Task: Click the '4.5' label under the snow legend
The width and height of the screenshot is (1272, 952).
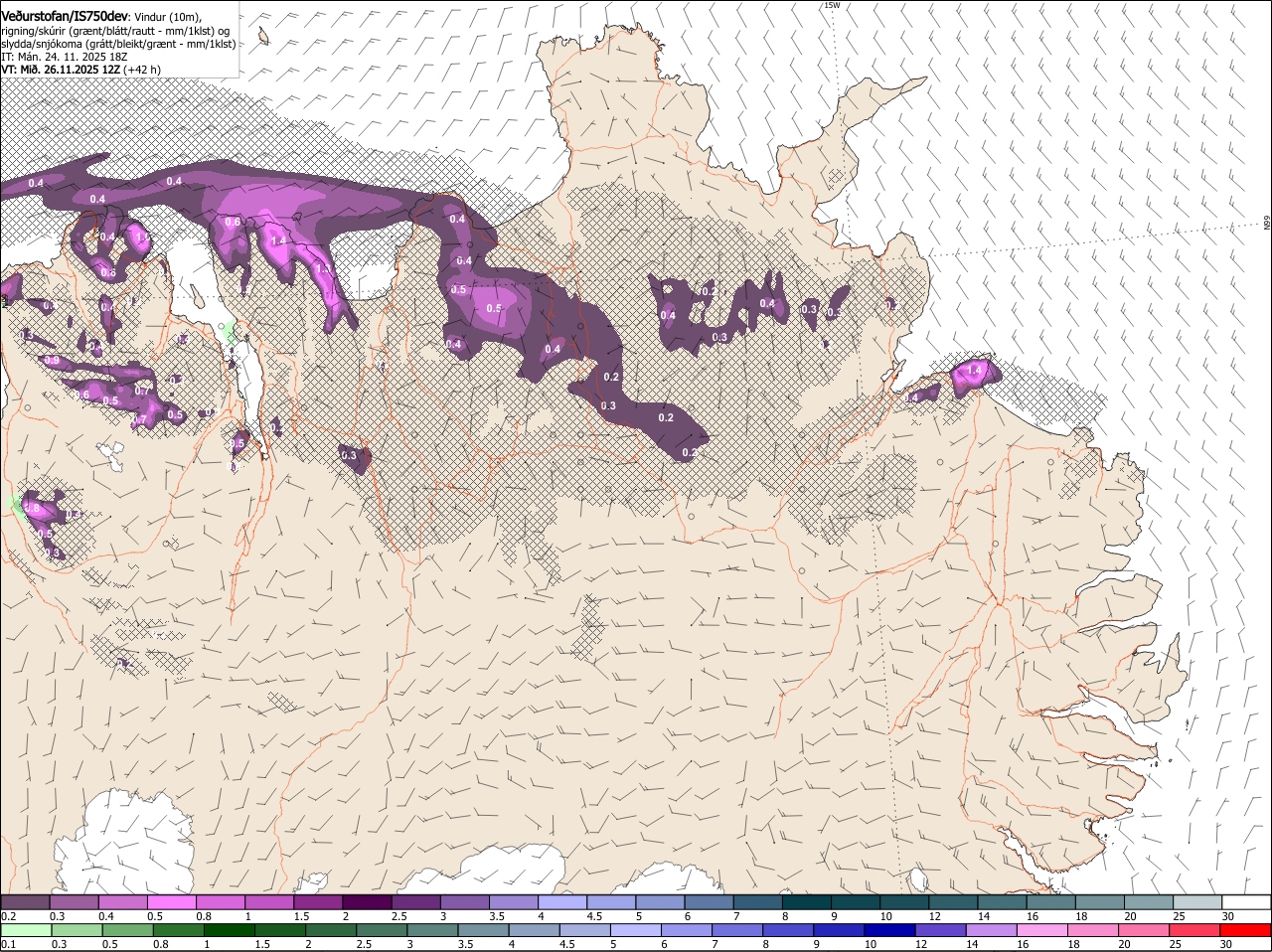Action: point(594,915)
